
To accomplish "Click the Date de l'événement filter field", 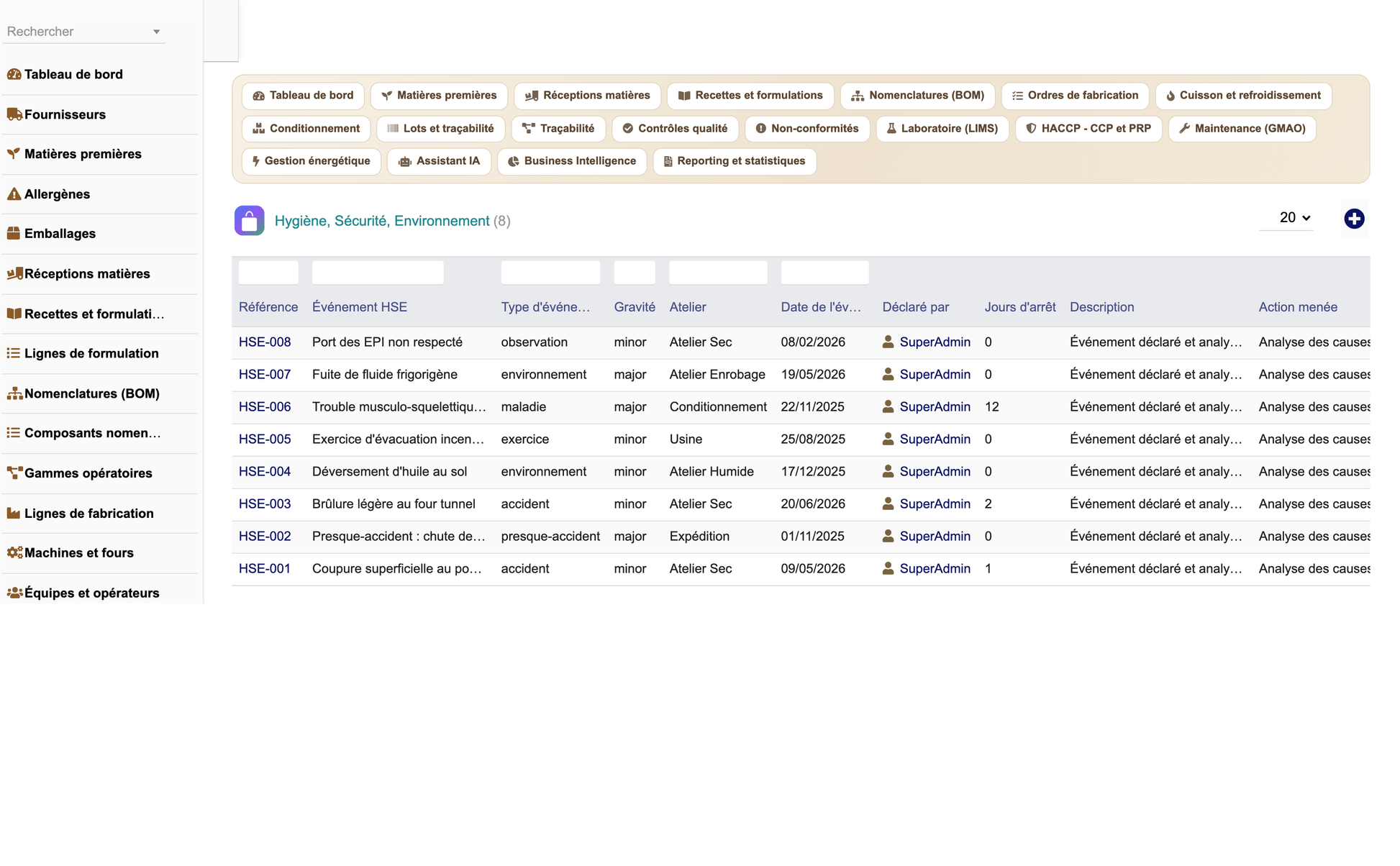I will click(824, 273).
